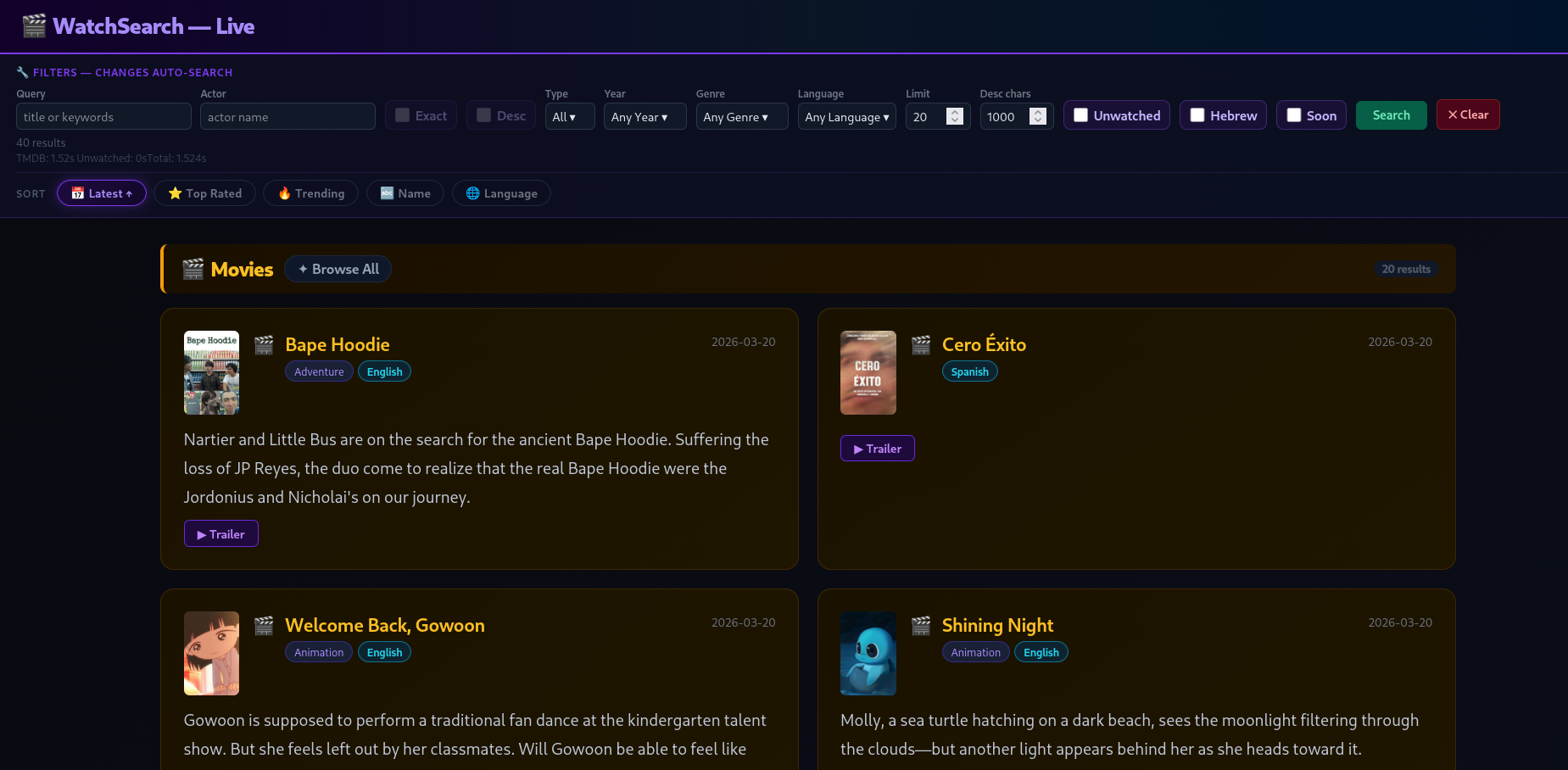Open the Any Year dropdown

pyautogui.click(x=644, y=117)
